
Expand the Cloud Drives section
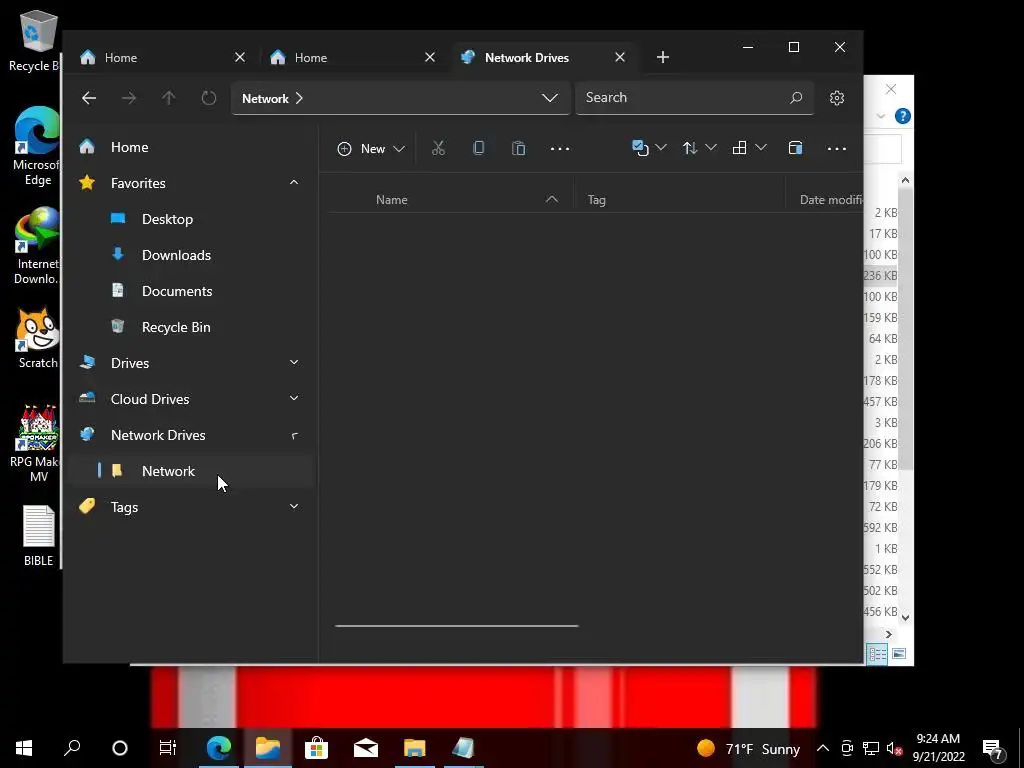point(294,398)
